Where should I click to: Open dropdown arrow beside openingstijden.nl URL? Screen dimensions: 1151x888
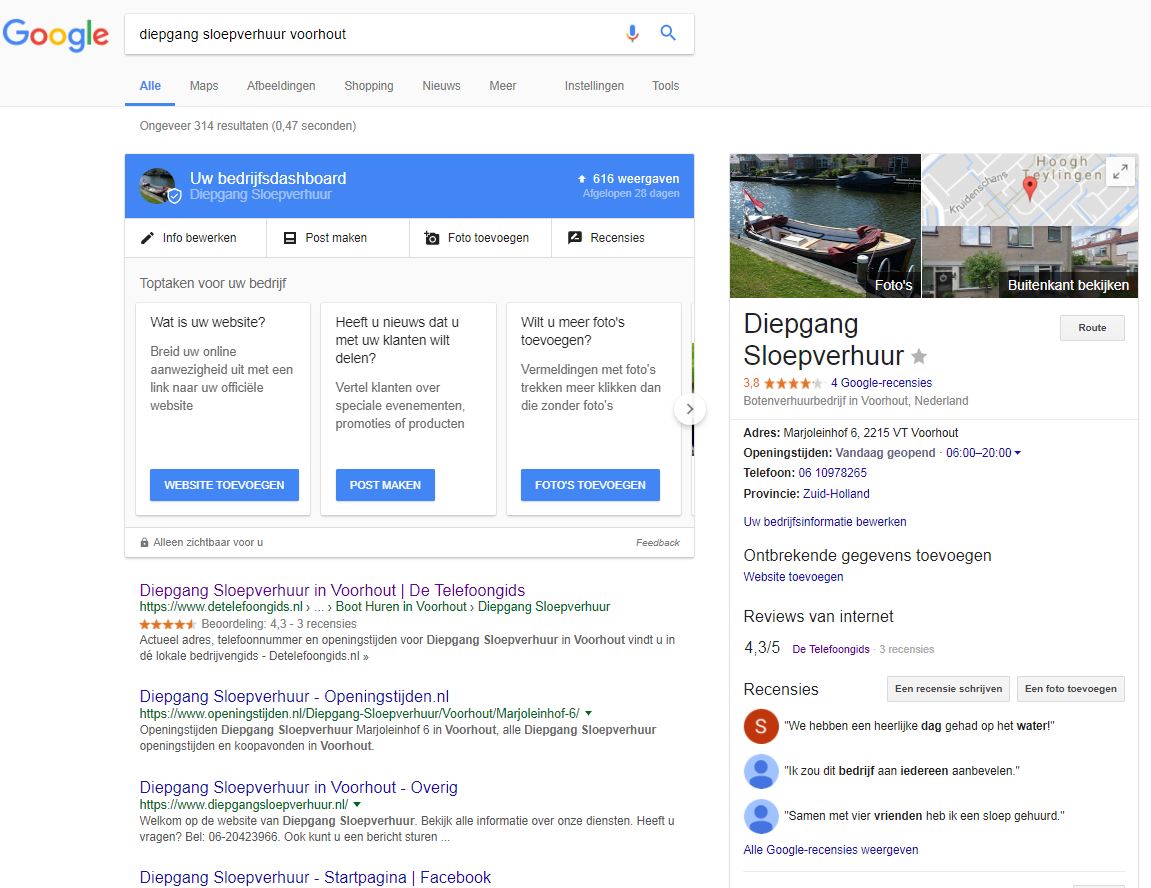tap(588, 713)
